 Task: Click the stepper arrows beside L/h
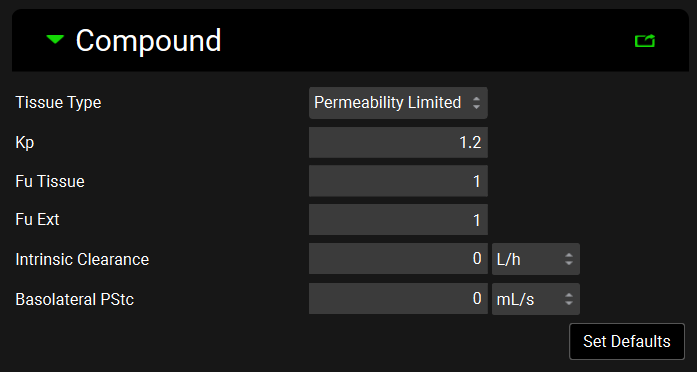pos(569,259)
